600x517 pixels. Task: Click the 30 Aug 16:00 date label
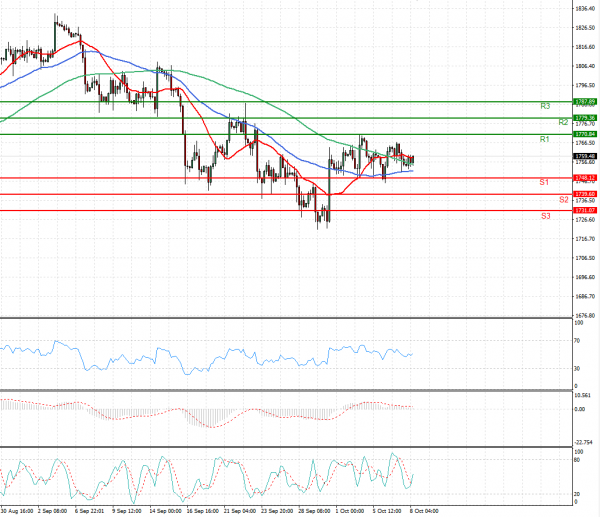17,511
